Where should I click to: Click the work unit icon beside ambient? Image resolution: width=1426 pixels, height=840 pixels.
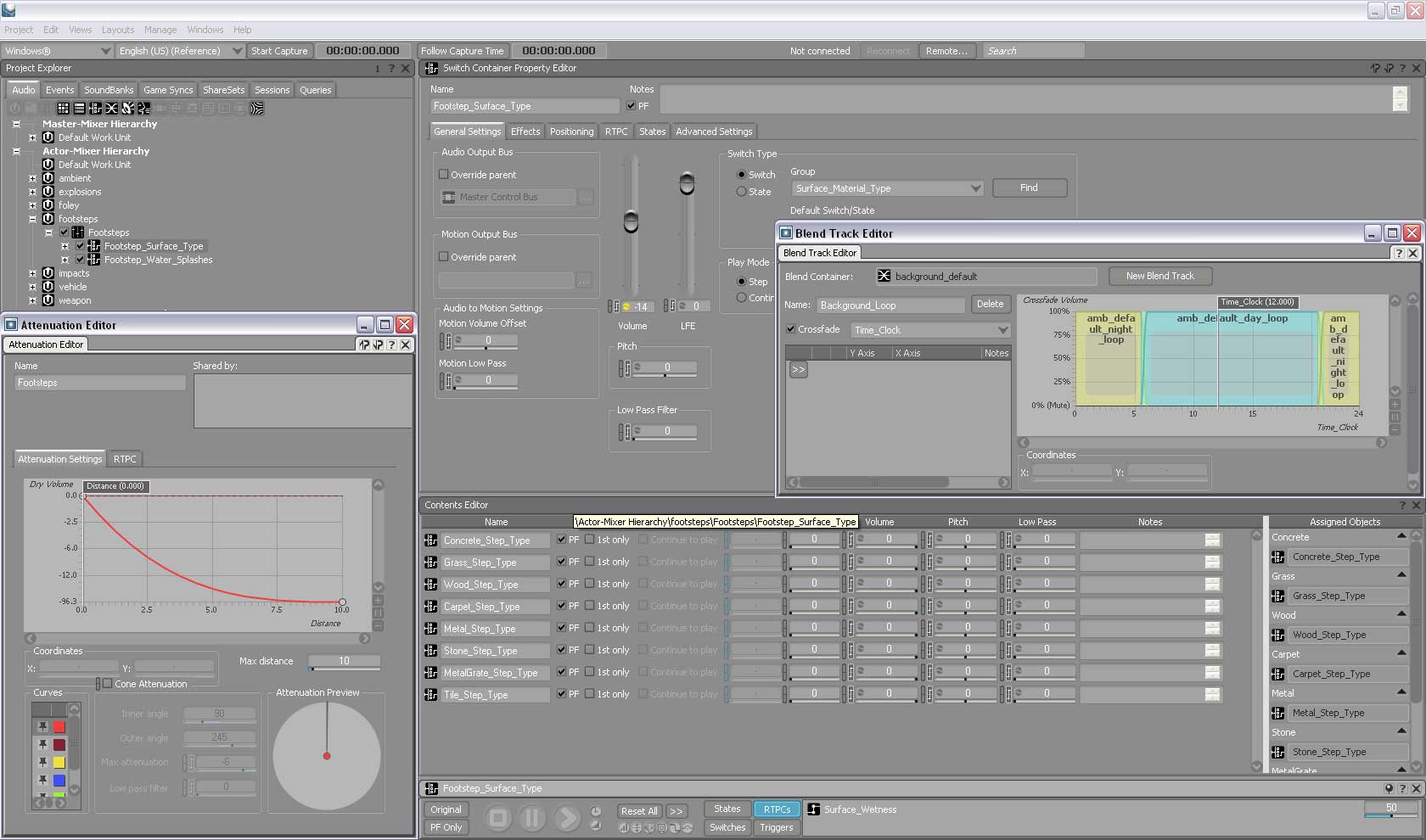click(48, 178)
